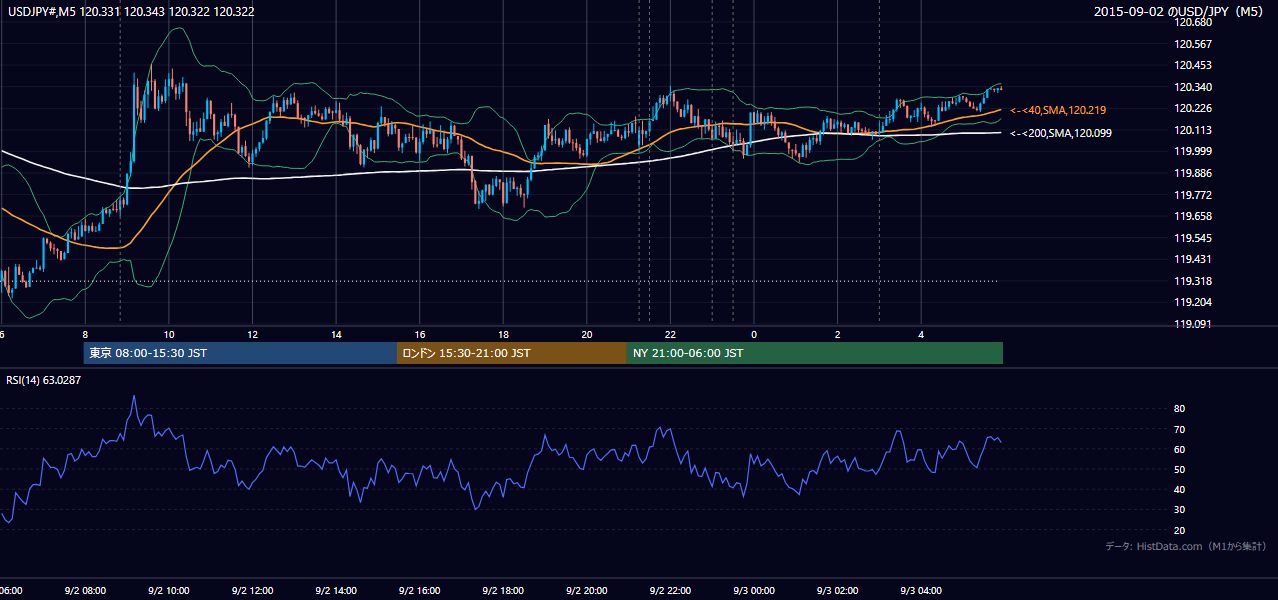Click RSI scale value 30
This screenshot has height=600, width=1278.
tap(1179, 510)
